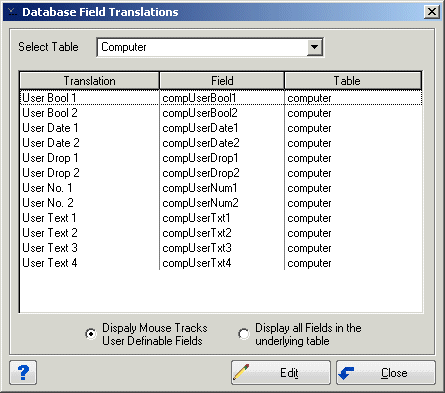The height and width of the screenshot is (393, 445).
Task: Sort by the Field column header
Action: pyautogui.click(x=222, y=81)
